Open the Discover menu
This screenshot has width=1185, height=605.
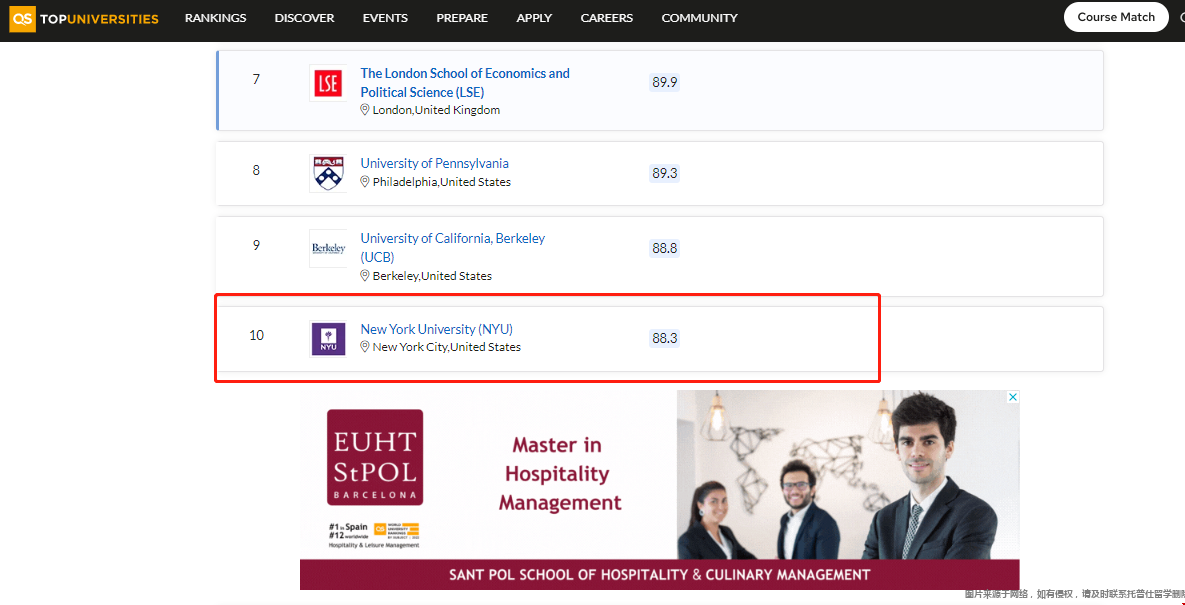pos(304,18)
